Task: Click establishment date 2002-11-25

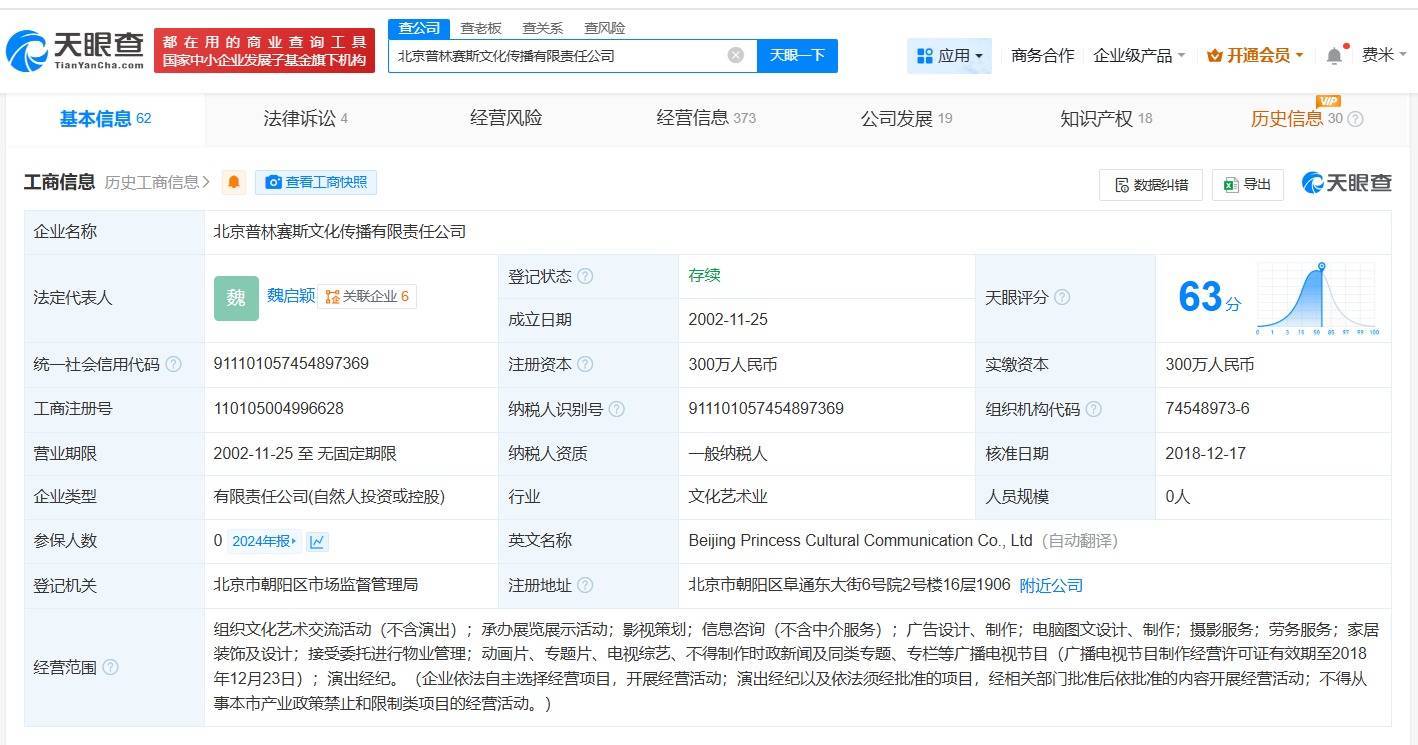Action: (x=728, y=320)
